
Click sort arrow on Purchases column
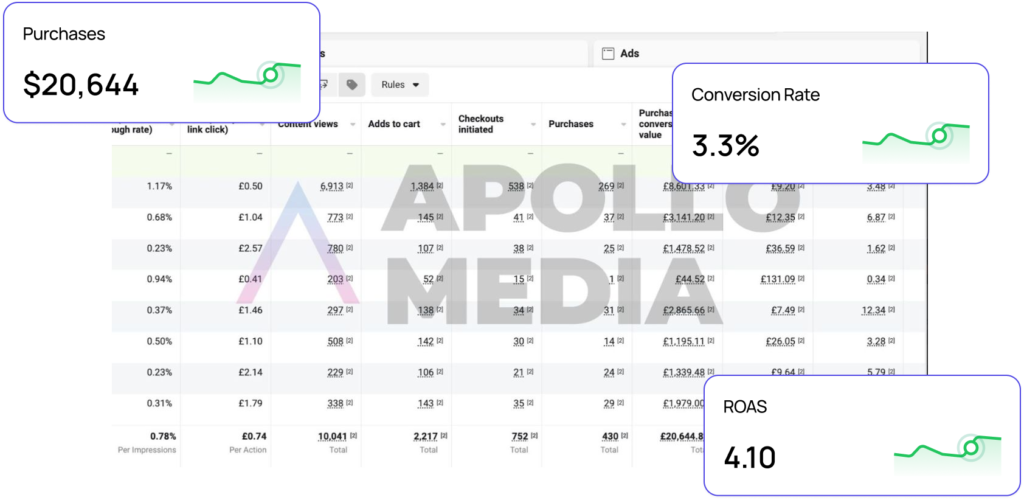click(622, 125)
